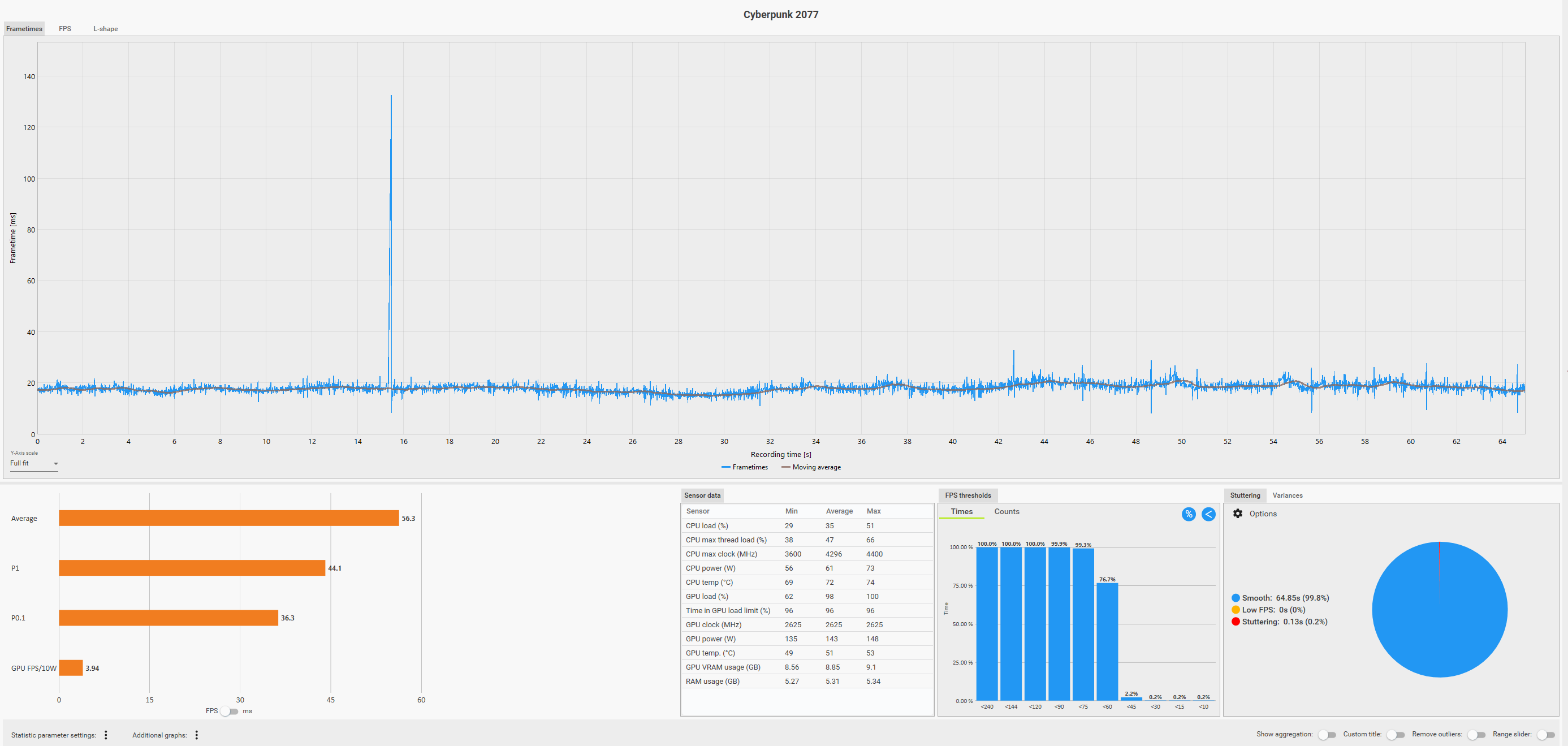Switch the FPS / ms unit toggle
The image size is (1568, 746).
(230, 711)
